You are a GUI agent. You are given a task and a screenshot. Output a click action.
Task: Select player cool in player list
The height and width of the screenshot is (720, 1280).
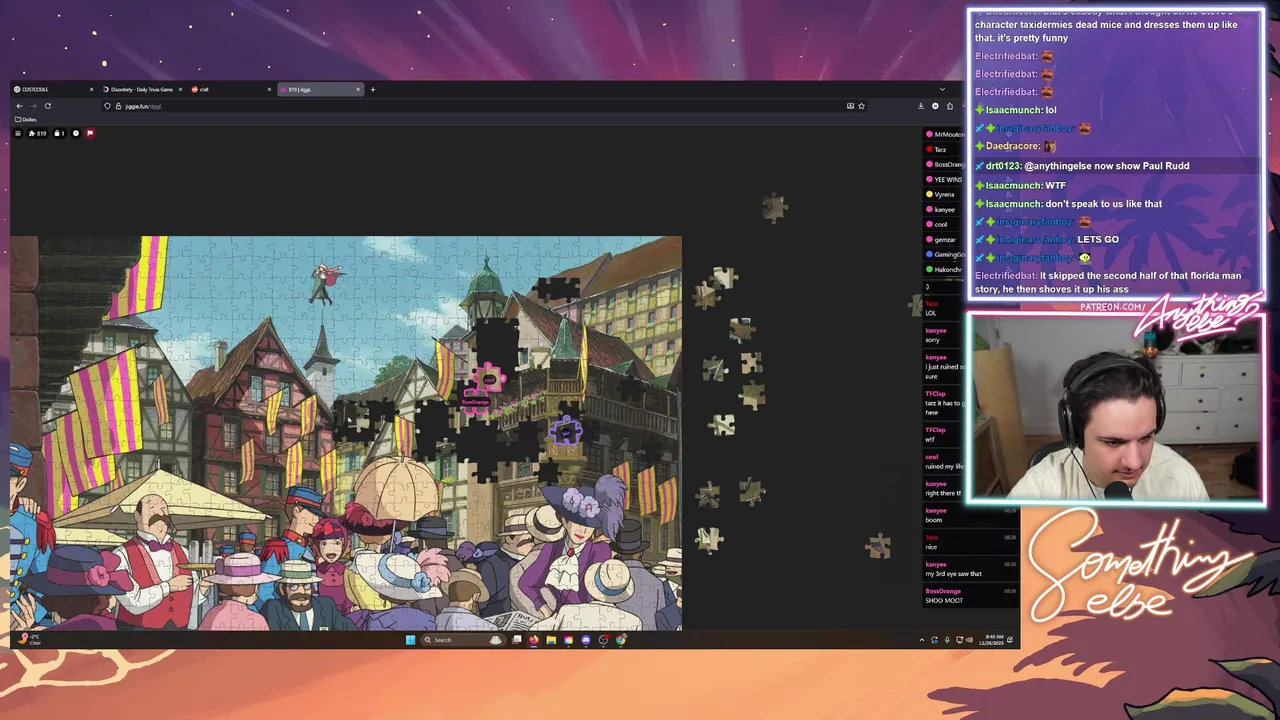(945, 224)
